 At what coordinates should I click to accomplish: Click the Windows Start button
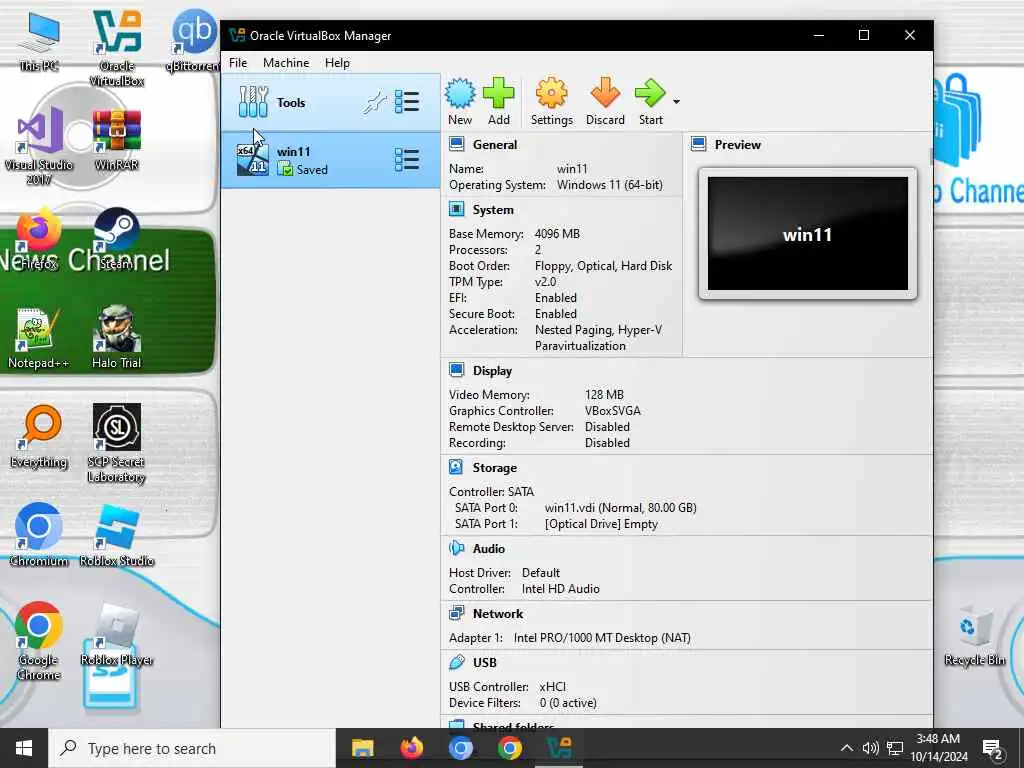24,748
